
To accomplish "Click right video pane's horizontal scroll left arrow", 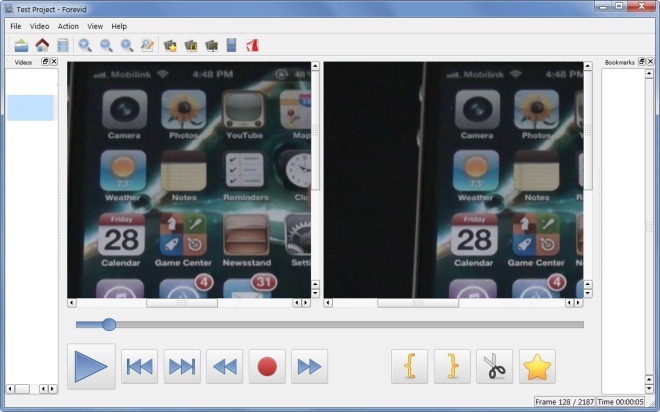I will (328, 303).
